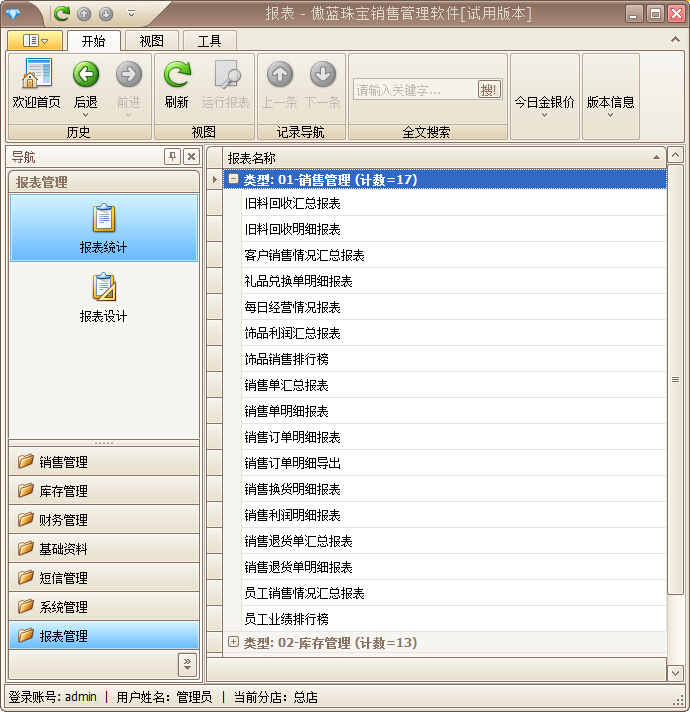Open the 今日金银价 dropdown
Viewport: 690px width, 712px height.
(544, 103)
